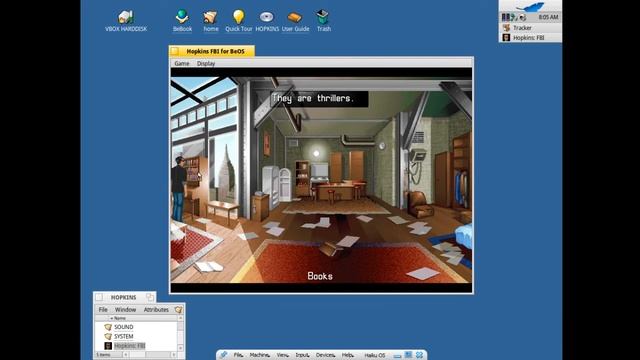Click the 8:05 AM clock in Deskbar
Viewport: 640px width, 360px height.
click(548, 17)
